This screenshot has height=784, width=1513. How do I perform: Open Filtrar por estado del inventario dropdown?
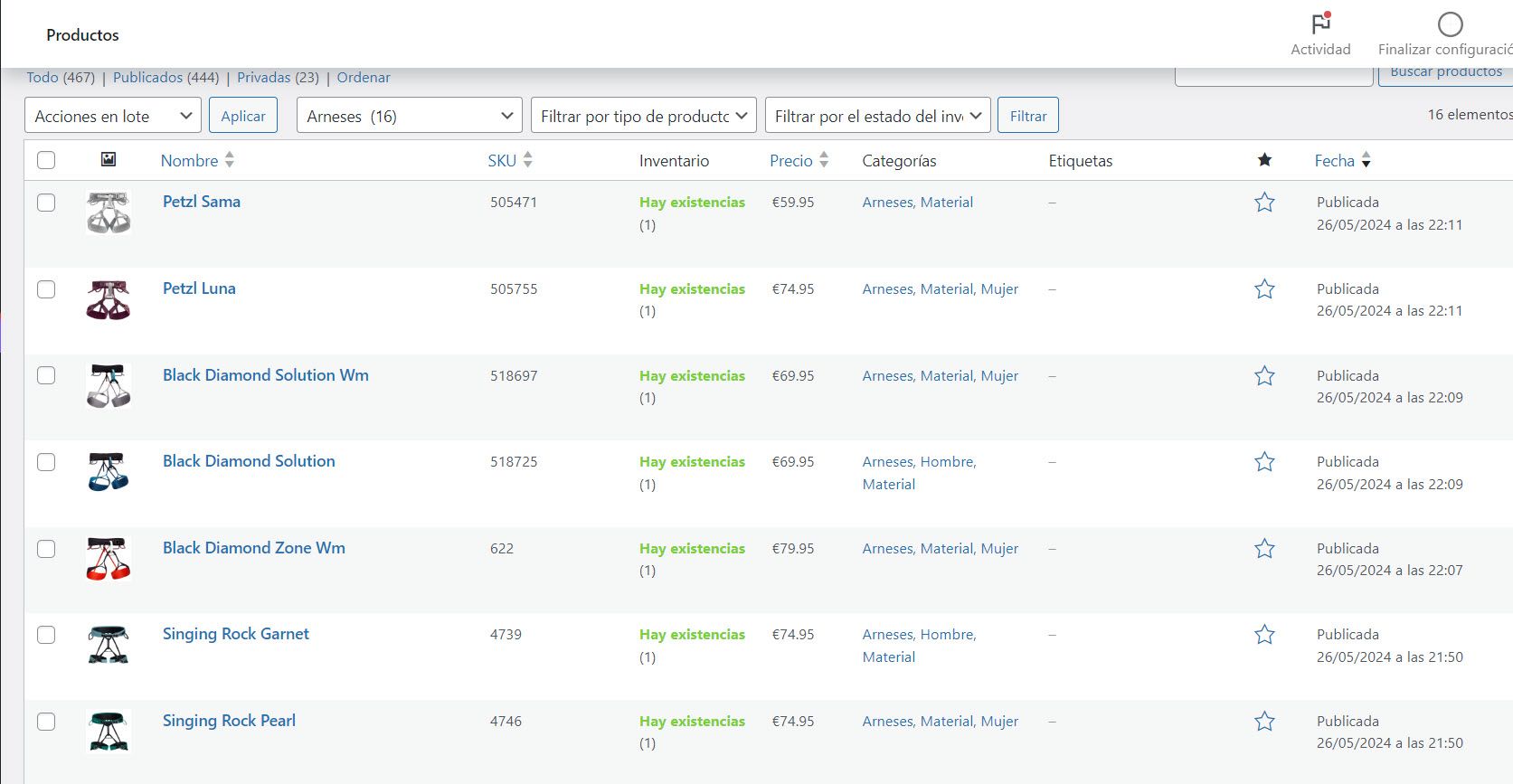click(877, 116)
